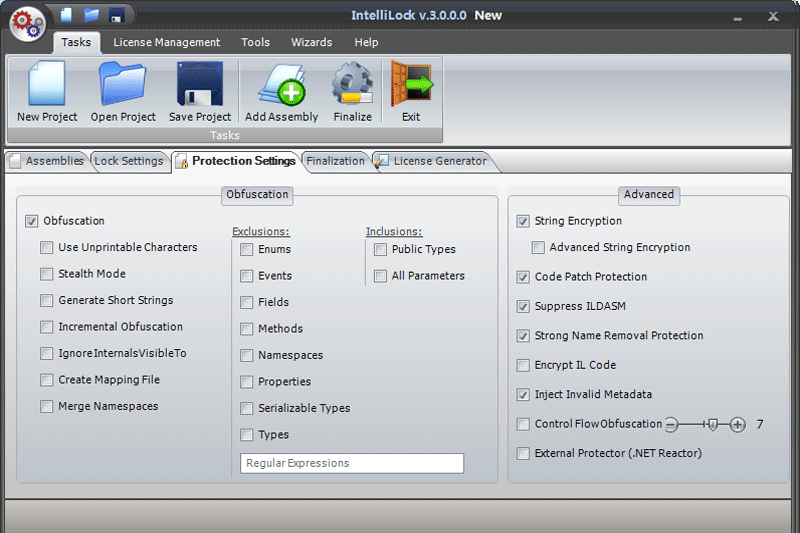The image size is (800, 533).
Task: Open Project via folder icon
Action: (x=123, y=84)
